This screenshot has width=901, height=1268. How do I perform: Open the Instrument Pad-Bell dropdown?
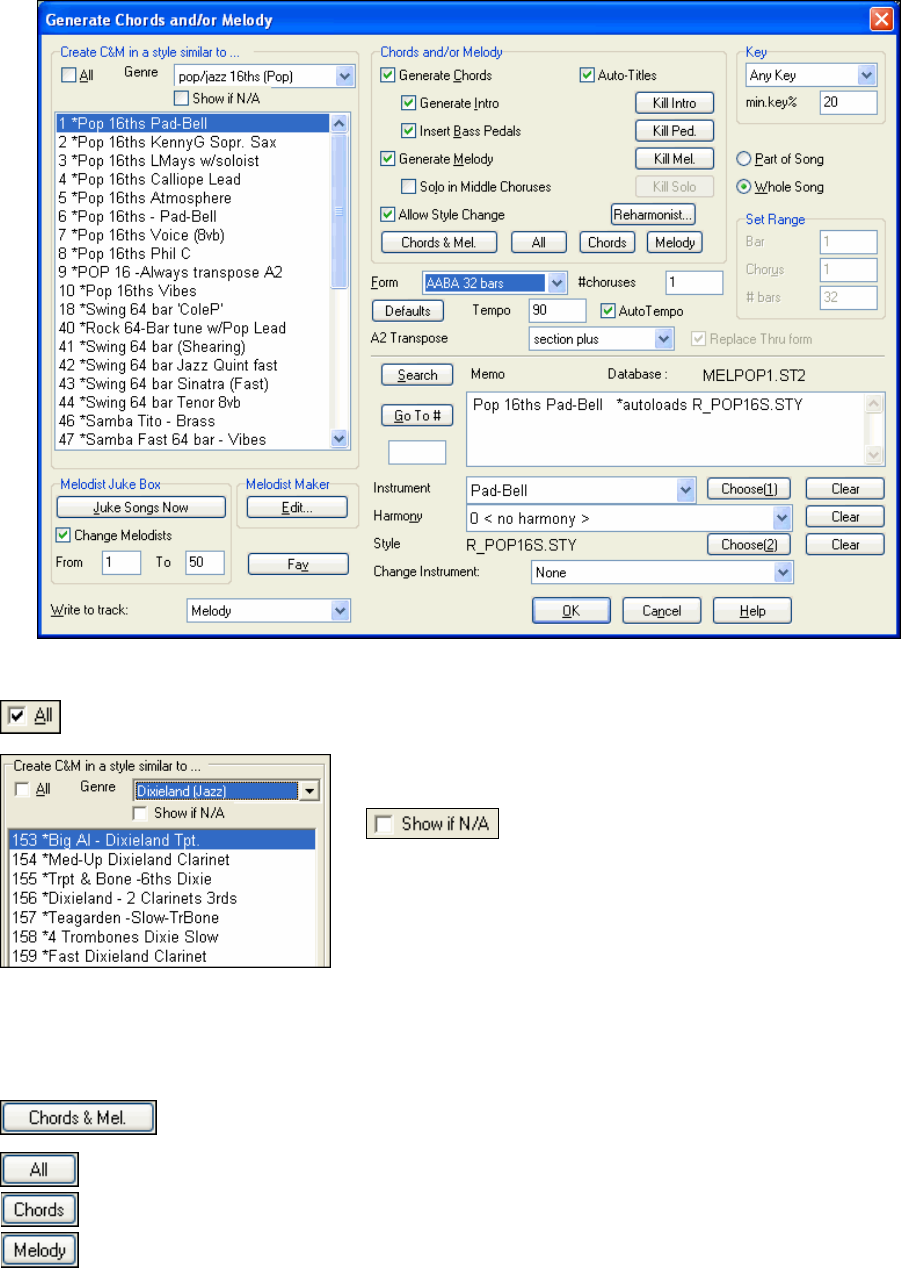click(685, 489)
